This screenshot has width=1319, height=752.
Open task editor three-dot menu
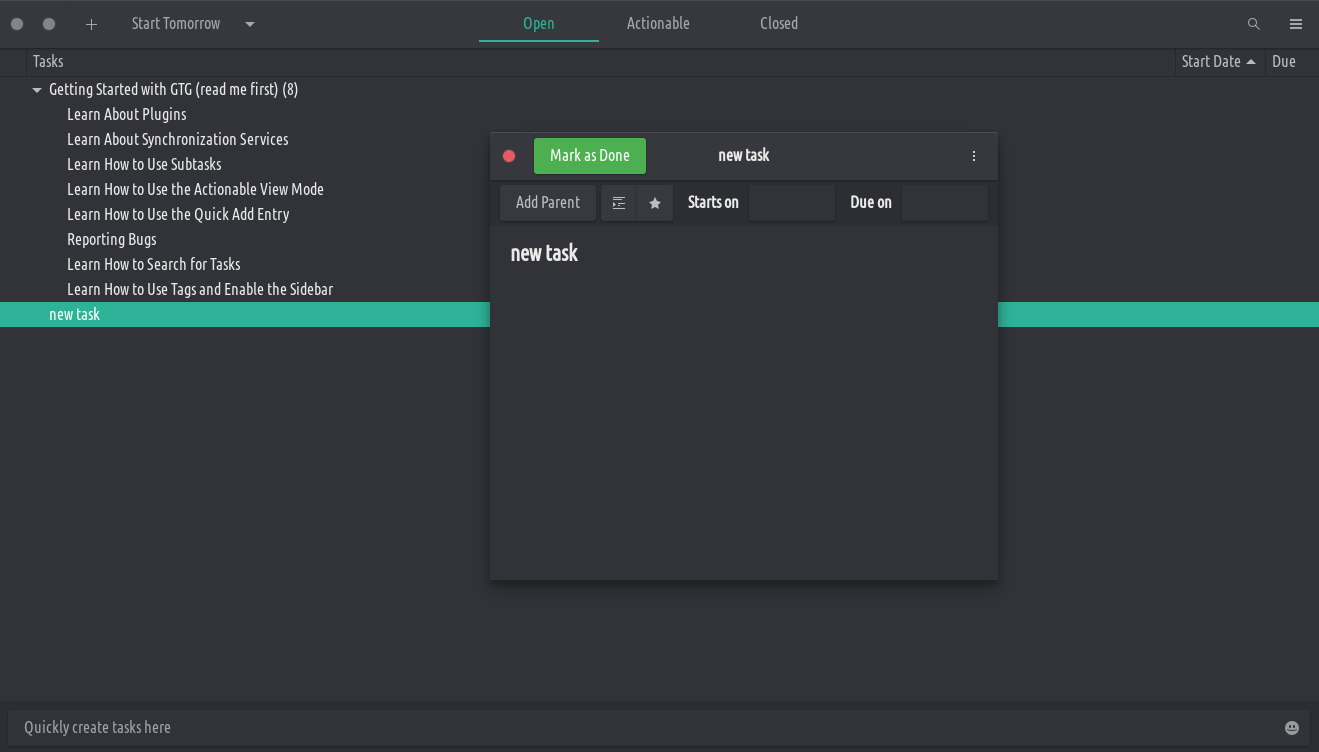tap(974, 156)
